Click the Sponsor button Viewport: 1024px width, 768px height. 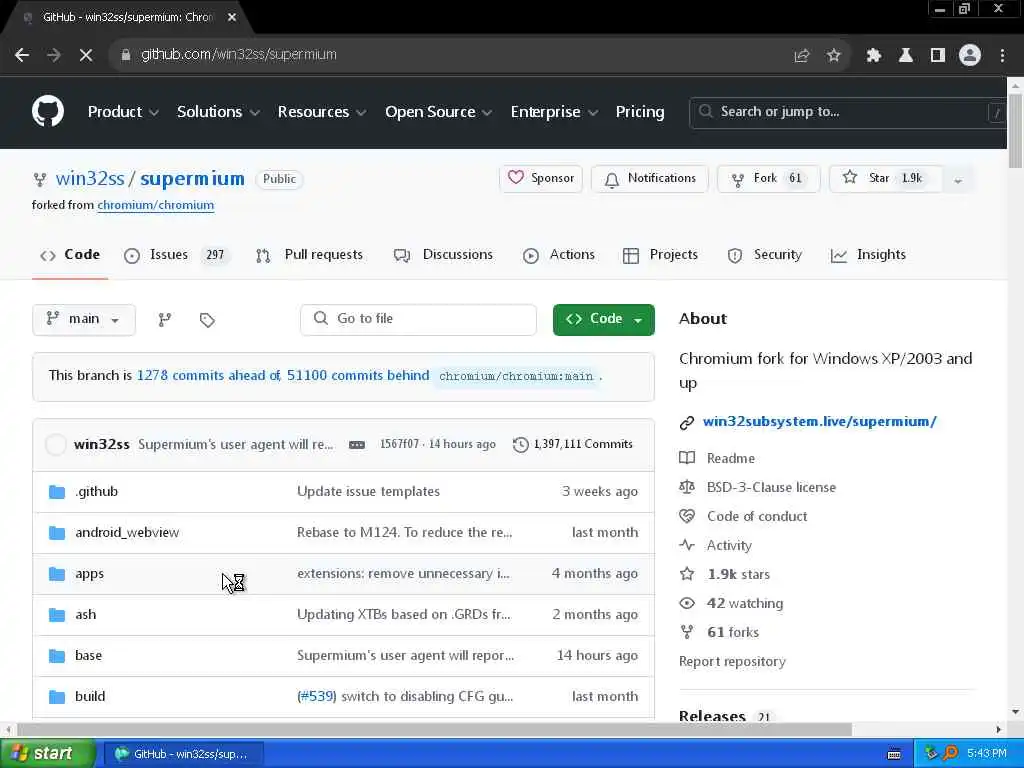(x=541, y=178)
